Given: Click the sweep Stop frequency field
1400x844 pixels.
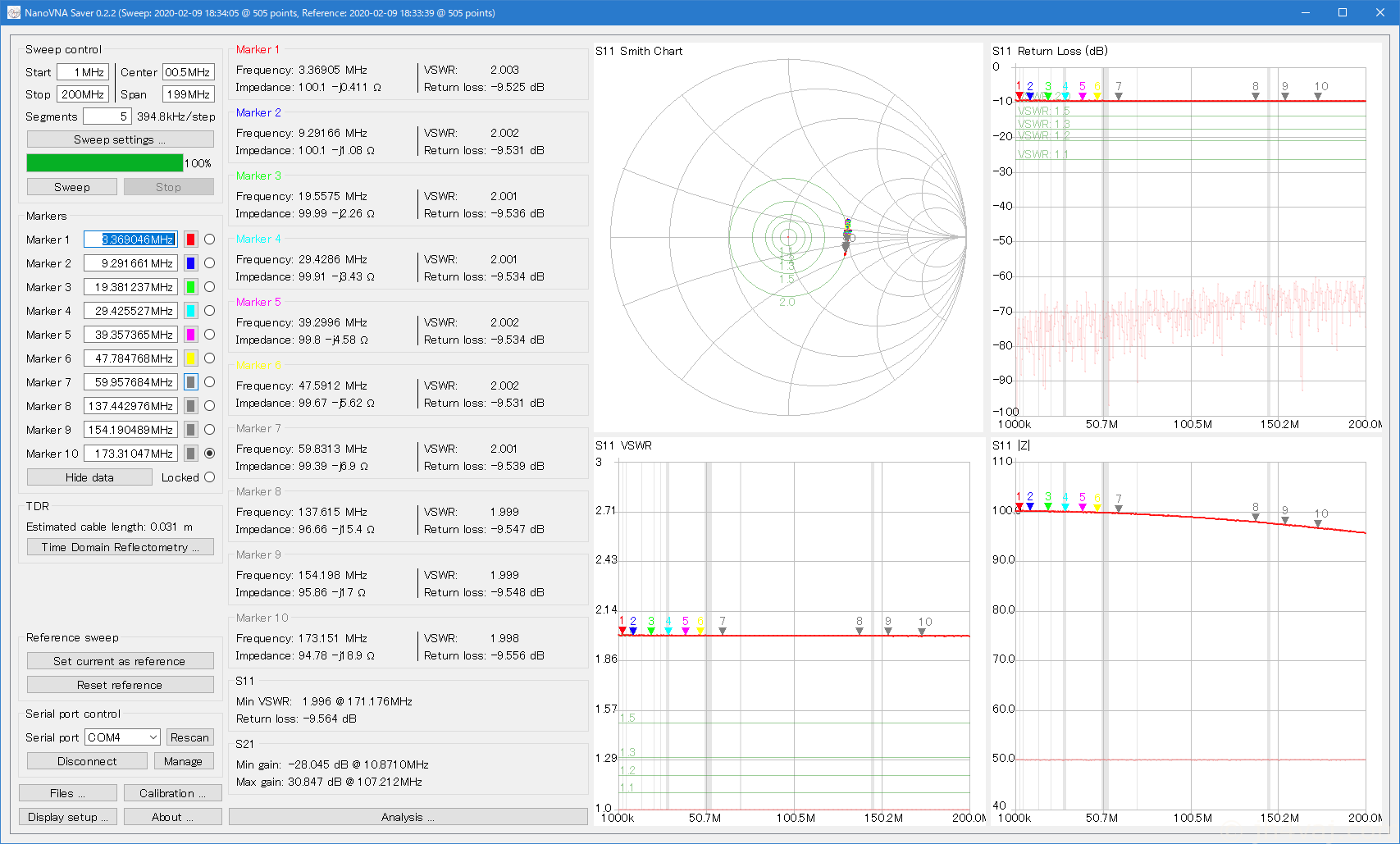Looking at the screenshot, I should 83,94.
